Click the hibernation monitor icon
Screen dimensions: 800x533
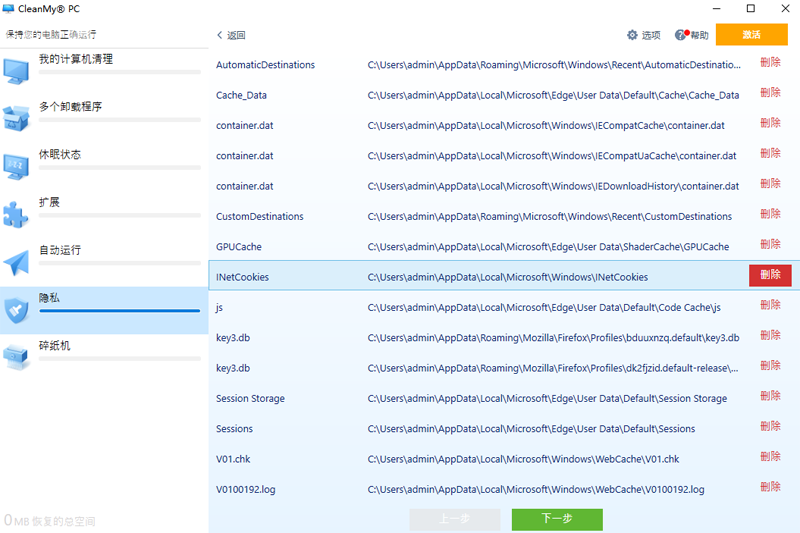click(x=17, y=165)
